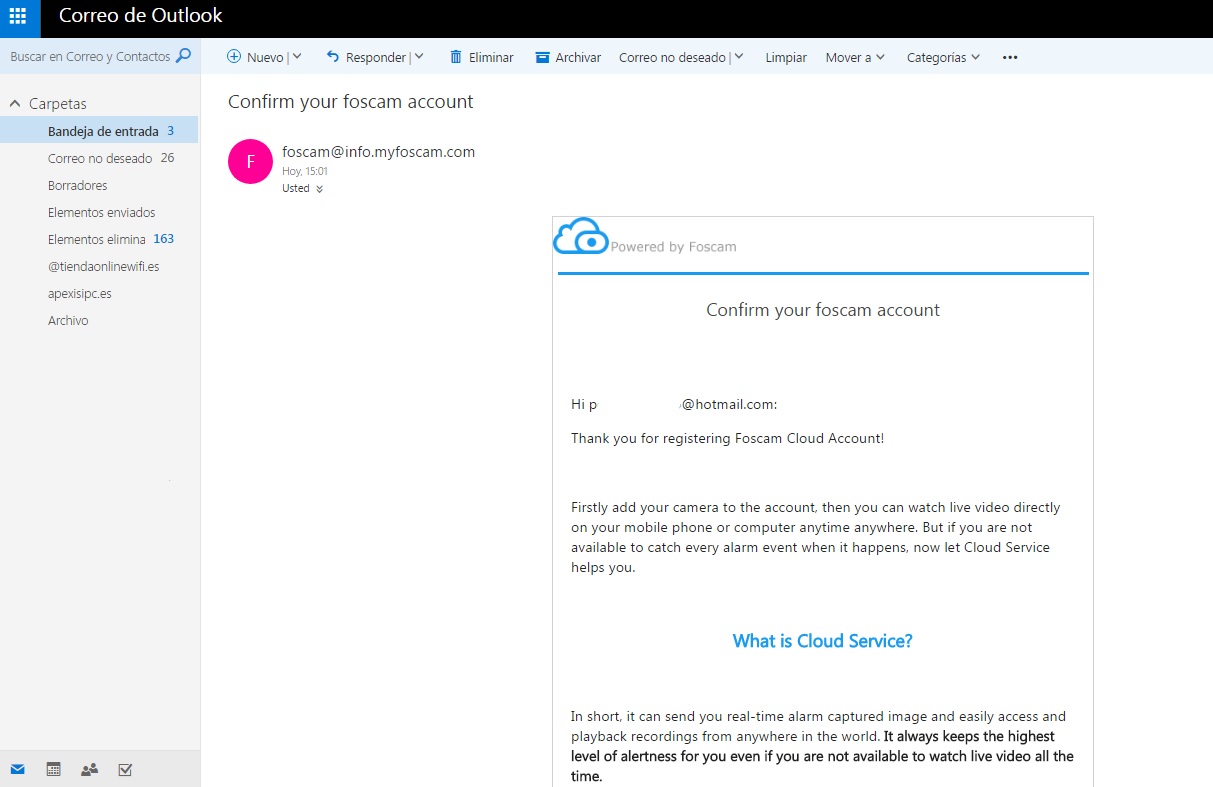
Task: Click the @hotmail.com greeting line
Action: click(x=674, y=405)
